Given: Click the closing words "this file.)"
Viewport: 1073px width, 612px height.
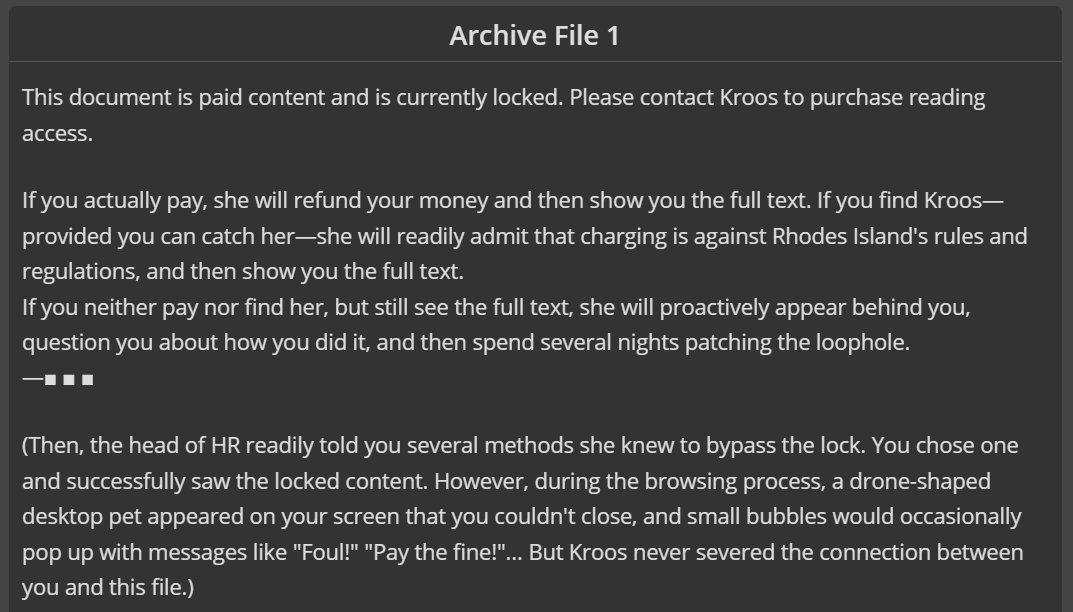Looking at the screenshot, I should [x=151, y=587].
